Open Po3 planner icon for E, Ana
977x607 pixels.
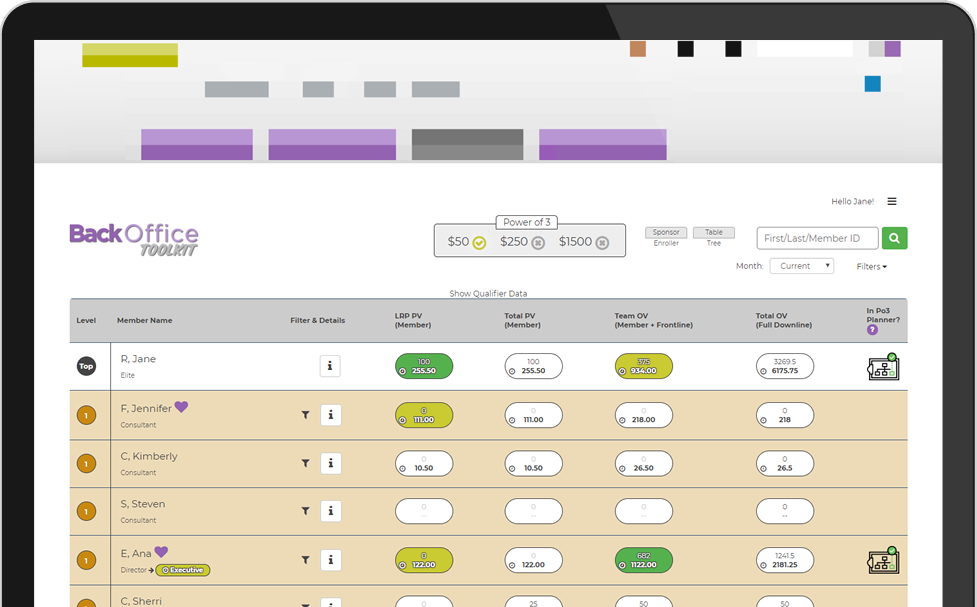[883, 561]
